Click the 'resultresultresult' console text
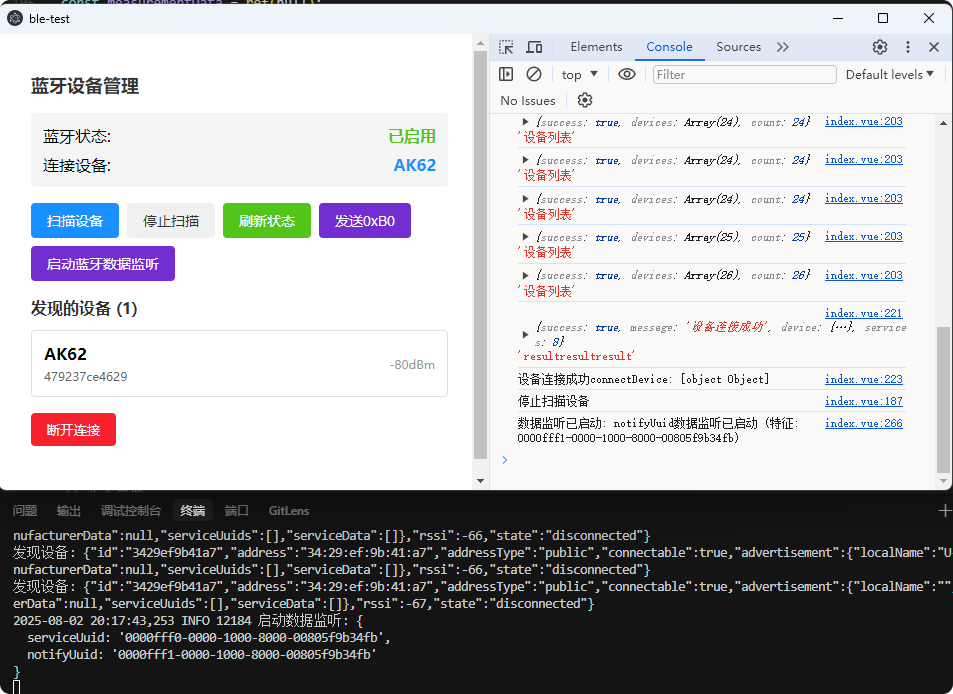Image resolution: width=953 pixels, height=694 pixels. 576,356
